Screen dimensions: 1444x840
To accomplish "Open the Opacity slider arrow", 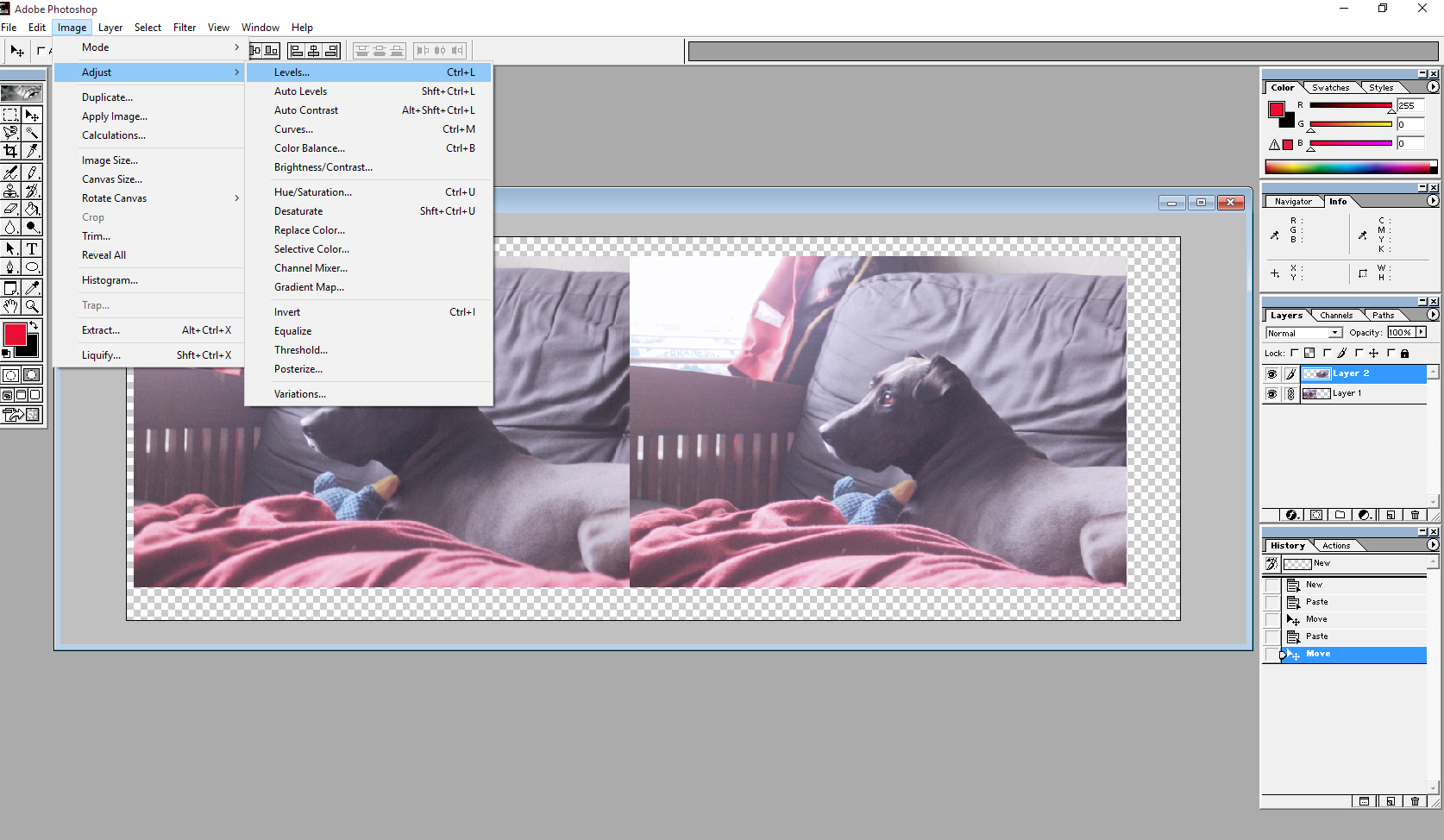I will tap(1422, 332).
